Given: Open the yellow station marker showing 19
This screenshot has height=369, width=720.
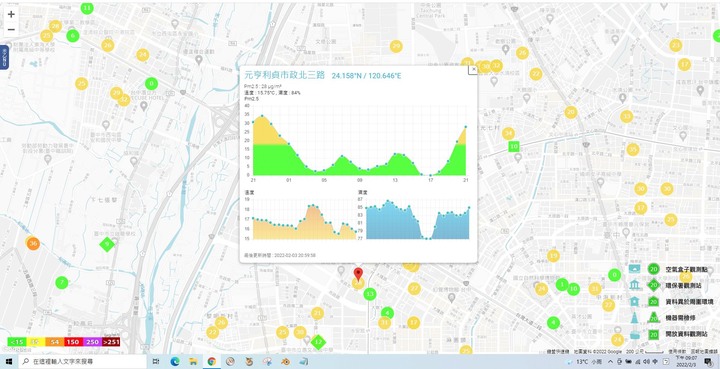Looking at the screenshot, I should click(x=553, y=256).
